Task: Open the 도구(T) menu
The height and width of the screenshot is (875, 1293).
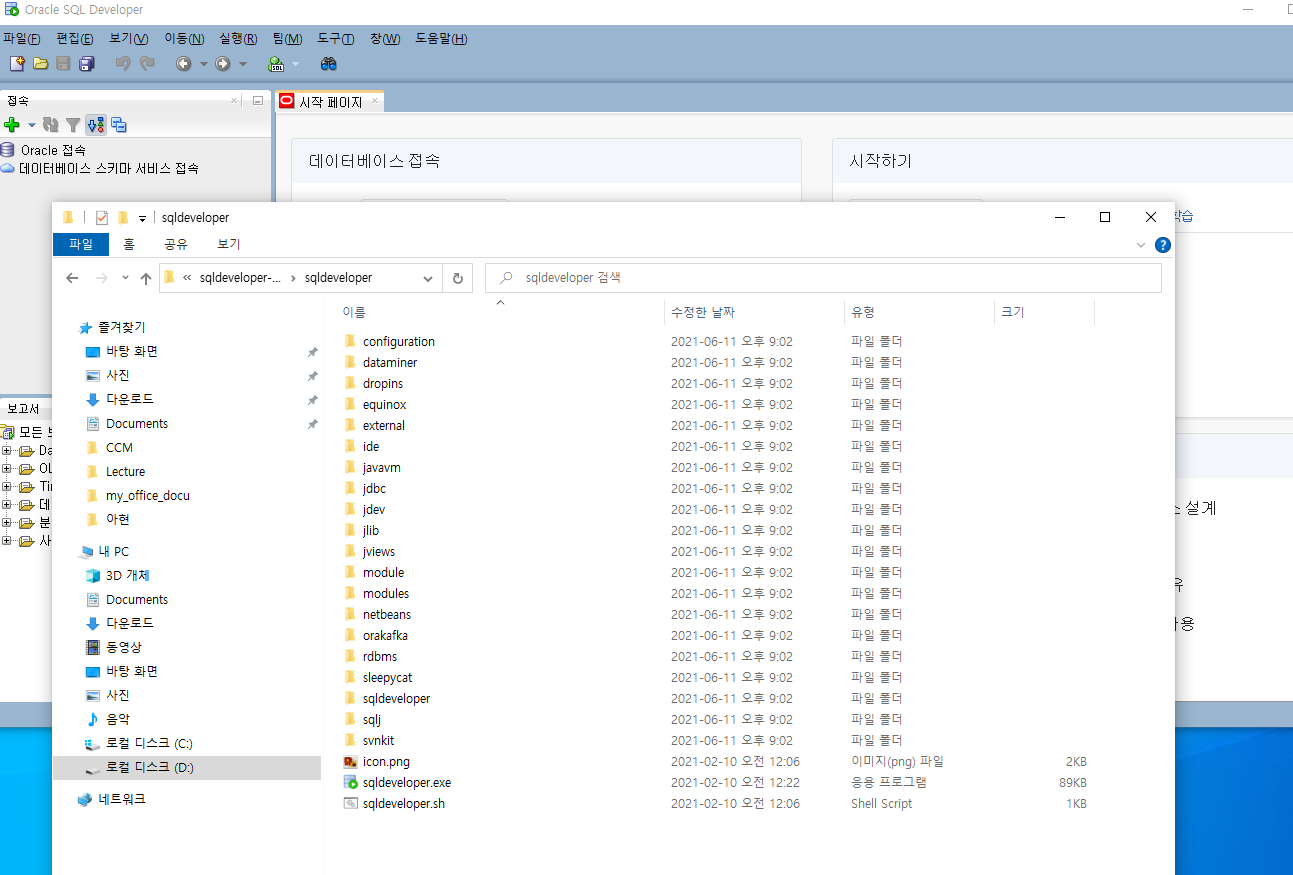Action: pos(336,39)
